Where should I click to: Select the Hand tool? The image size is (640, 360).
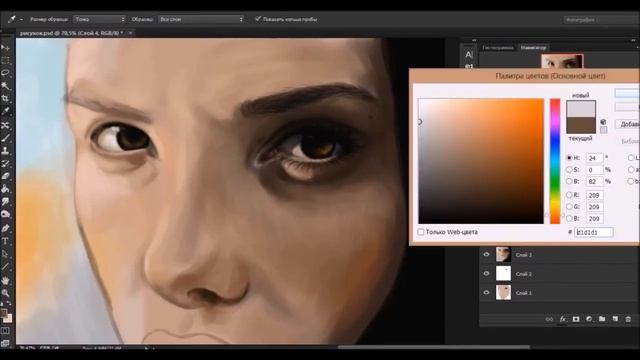[x=5, y=281]
